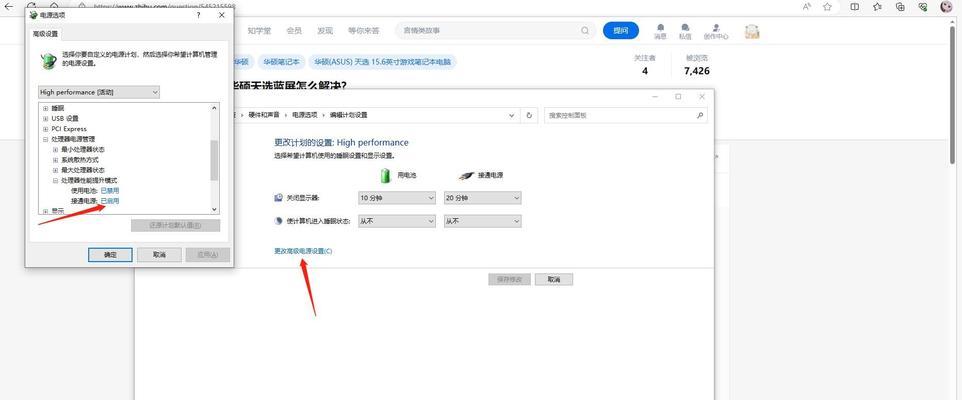Image resolution: width=962 pixels, height=400 pixels.
Task: Click the browser essentials heart icon
Action: pyautogui.click(x=923, y=7)
